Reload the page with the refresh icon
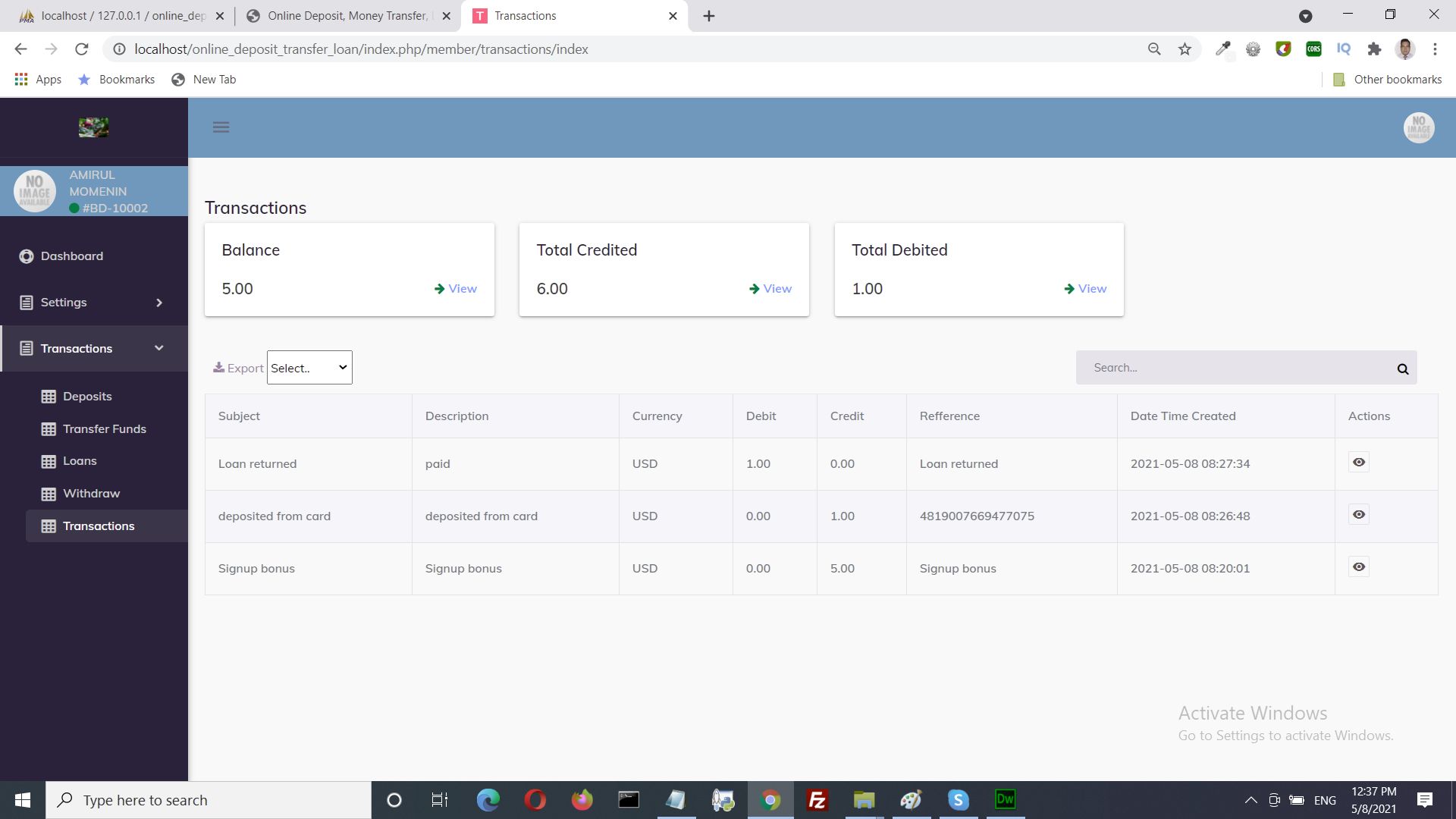 (82, 49)
